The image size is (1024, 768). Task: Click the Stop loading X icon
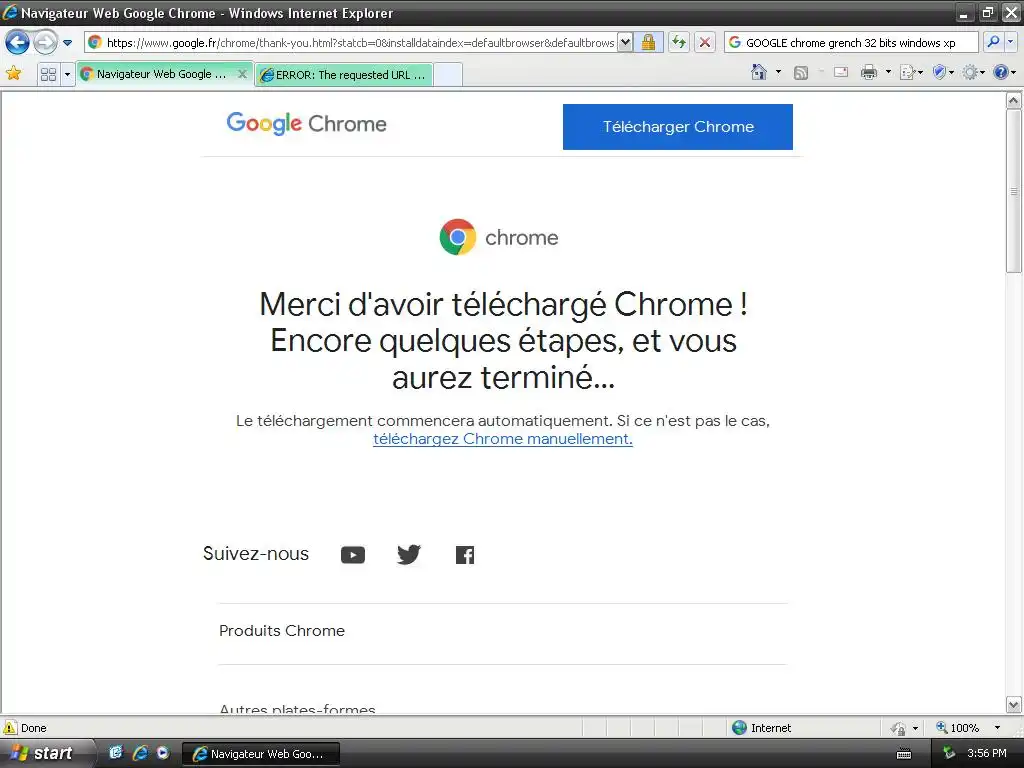tap(705, 42)
